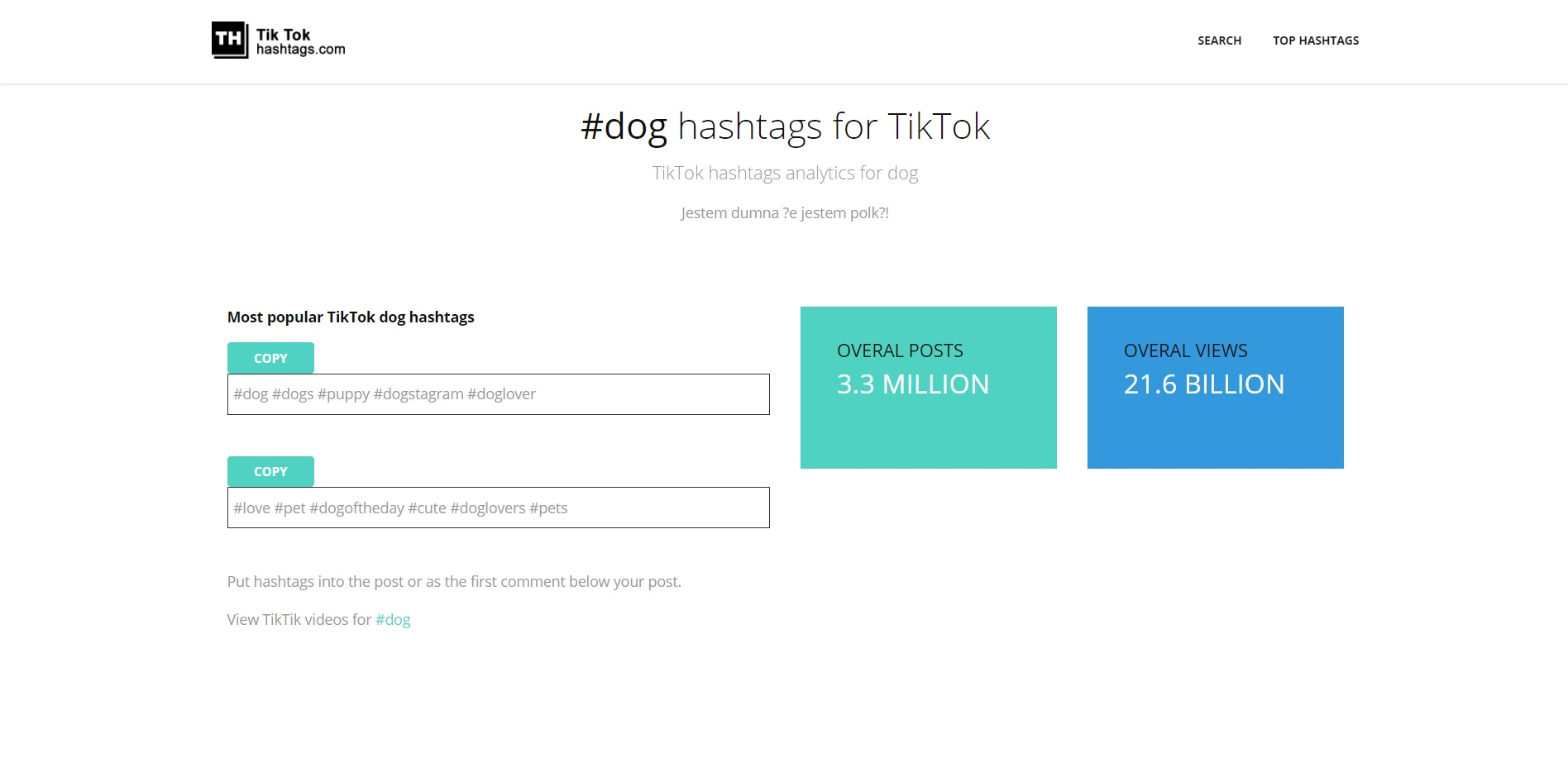Click the TikTok hashtags analytics for dog subtitle

[785, 174]
